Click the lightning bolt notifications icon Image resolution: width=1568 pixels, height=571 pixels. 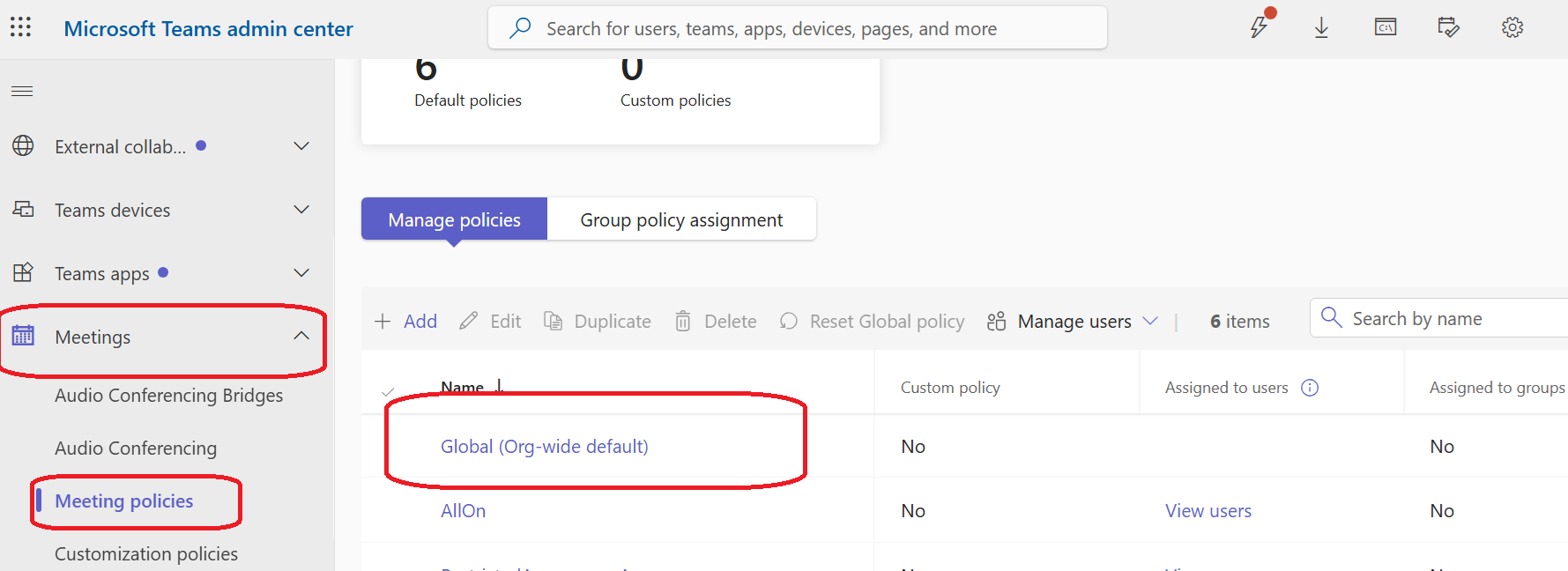[1259, 27]
